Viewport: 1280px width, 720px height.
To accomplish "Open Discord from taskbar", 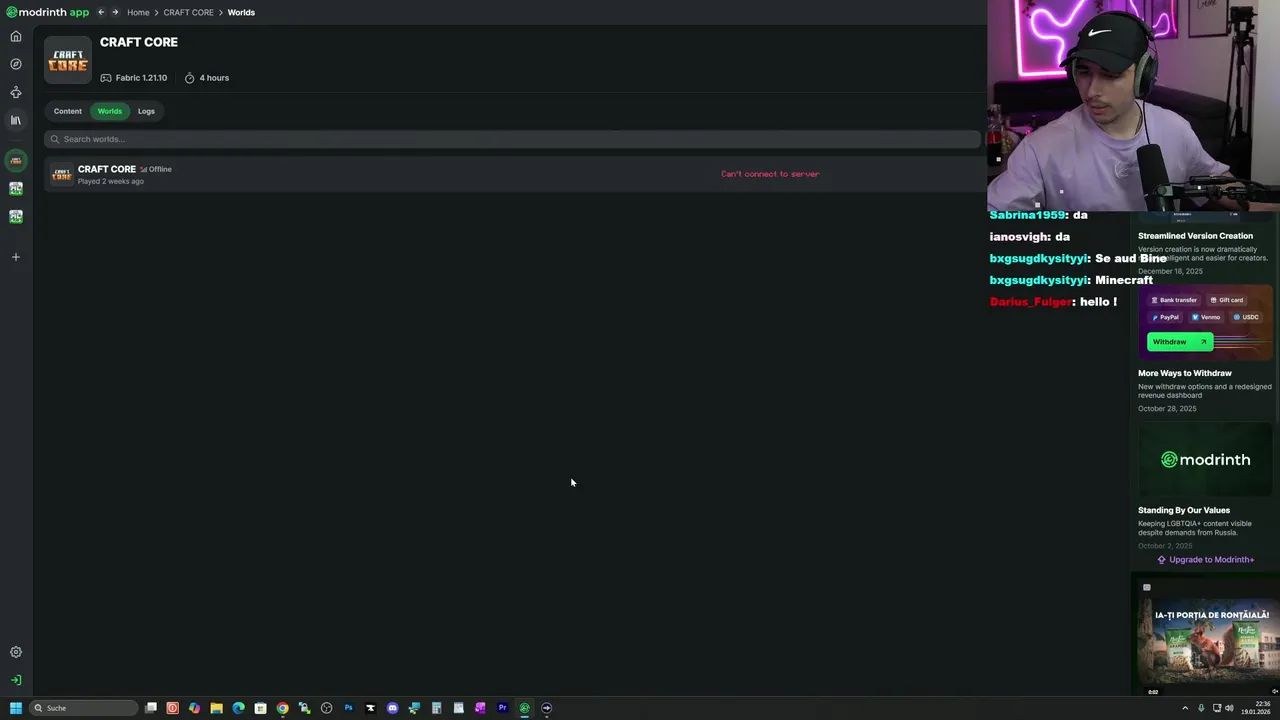I will (x=392, y=708).
